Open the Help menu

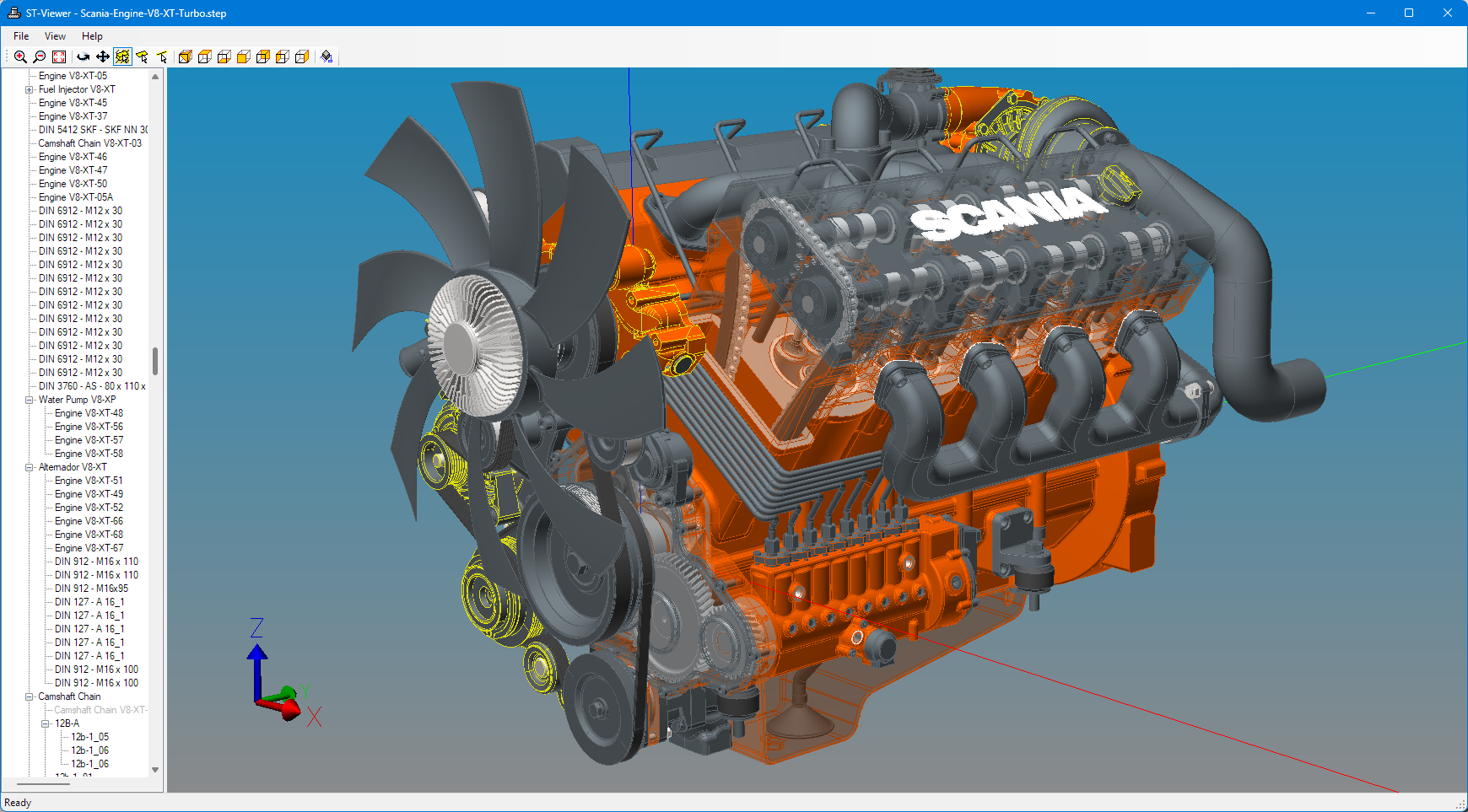92,36
